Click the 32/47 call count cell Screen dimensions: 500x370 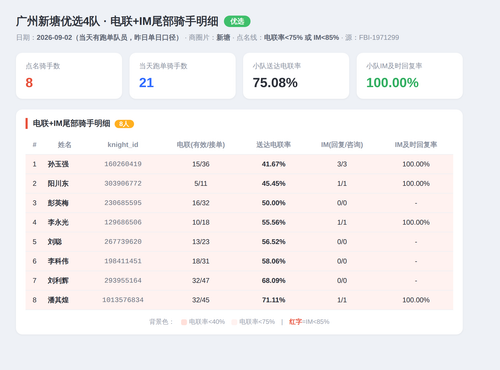point(201,281)
